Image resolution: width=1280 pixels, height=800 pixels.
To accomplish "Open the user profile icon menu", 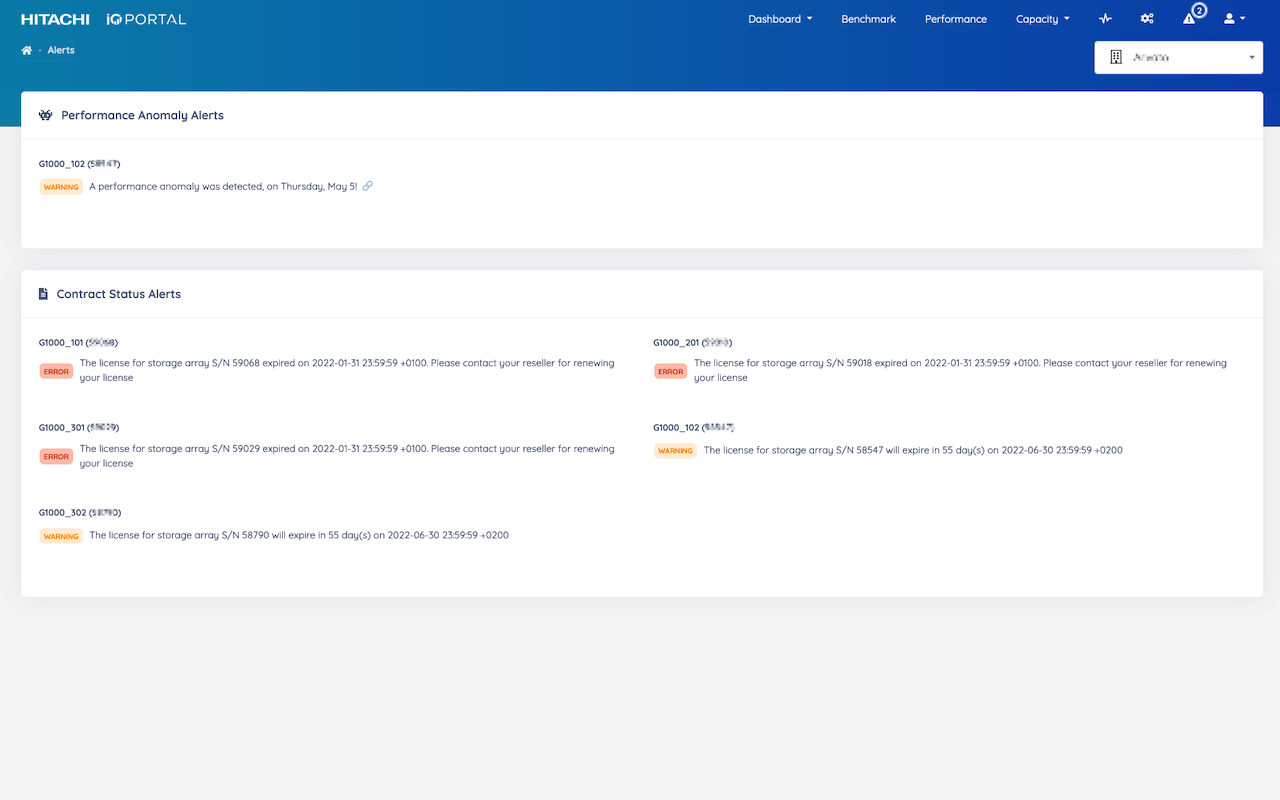I will [x=1234, y=19].
